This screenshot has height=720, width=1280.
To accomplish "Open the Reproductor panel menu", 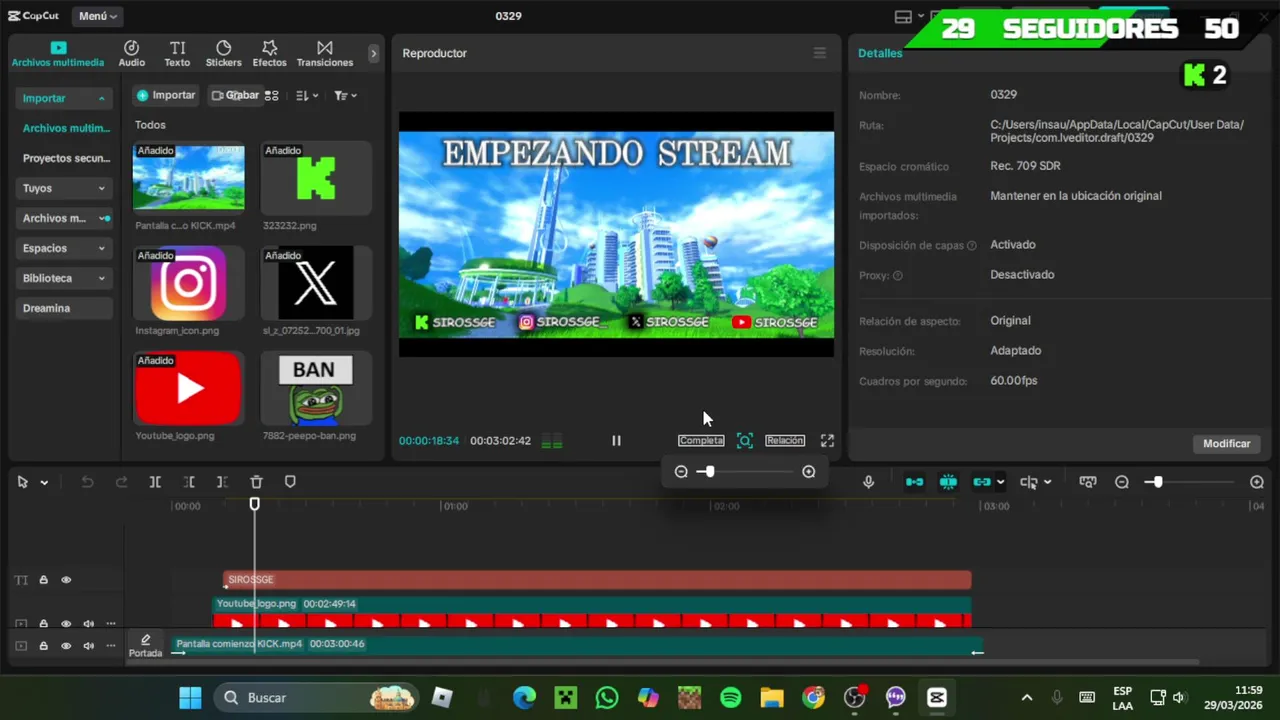I will click(820, 53).
